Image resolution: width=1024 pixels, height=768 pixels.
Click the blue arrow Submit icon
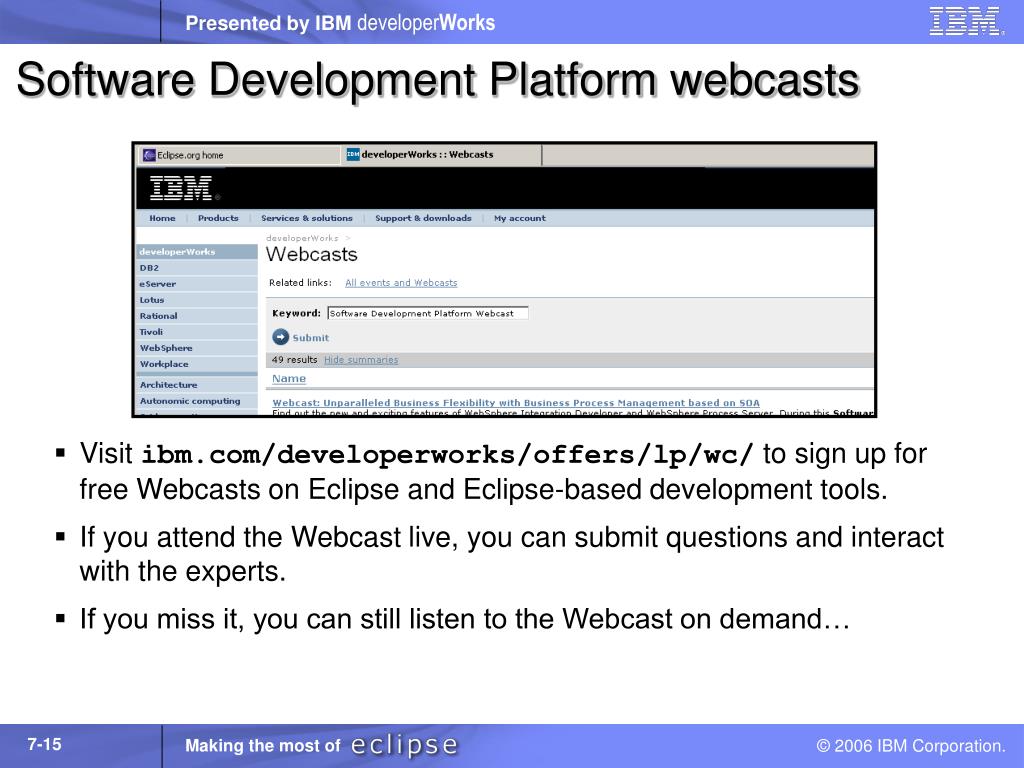pyautogui.click(x=281, y=337)
